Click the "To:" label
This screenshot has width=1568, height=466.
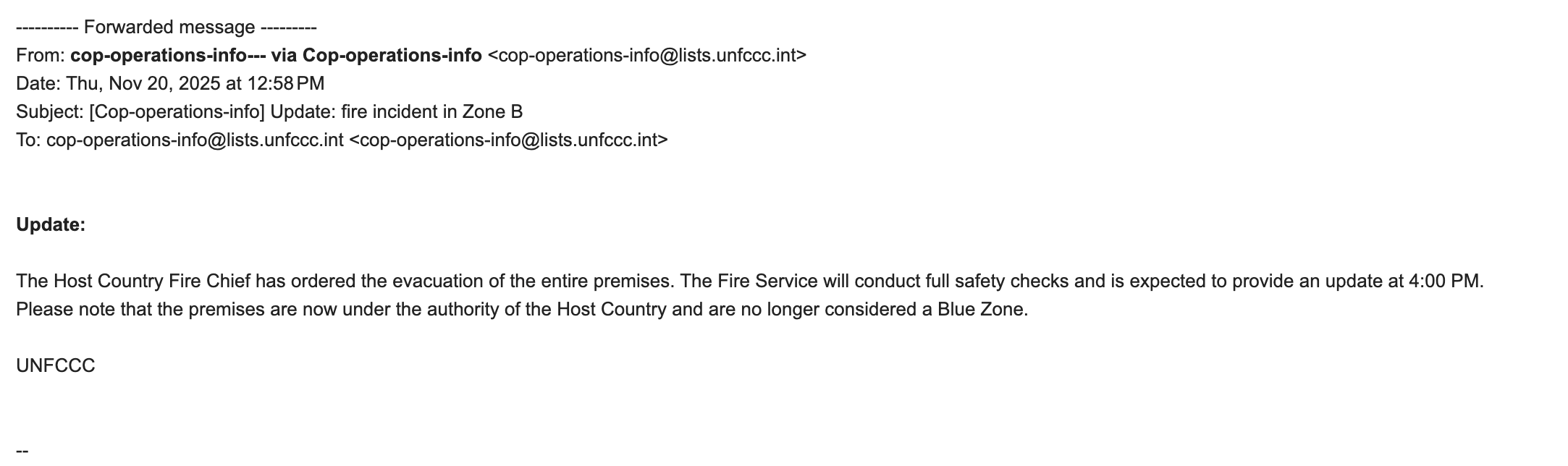[28, 140]
